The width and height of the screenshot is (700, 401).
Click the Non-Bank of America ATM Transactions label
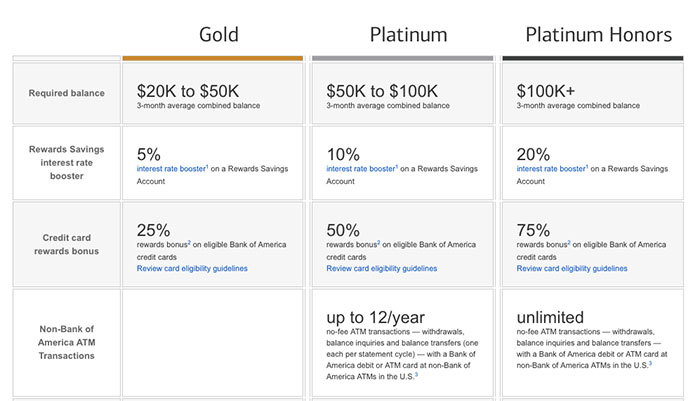click(67, 342)
